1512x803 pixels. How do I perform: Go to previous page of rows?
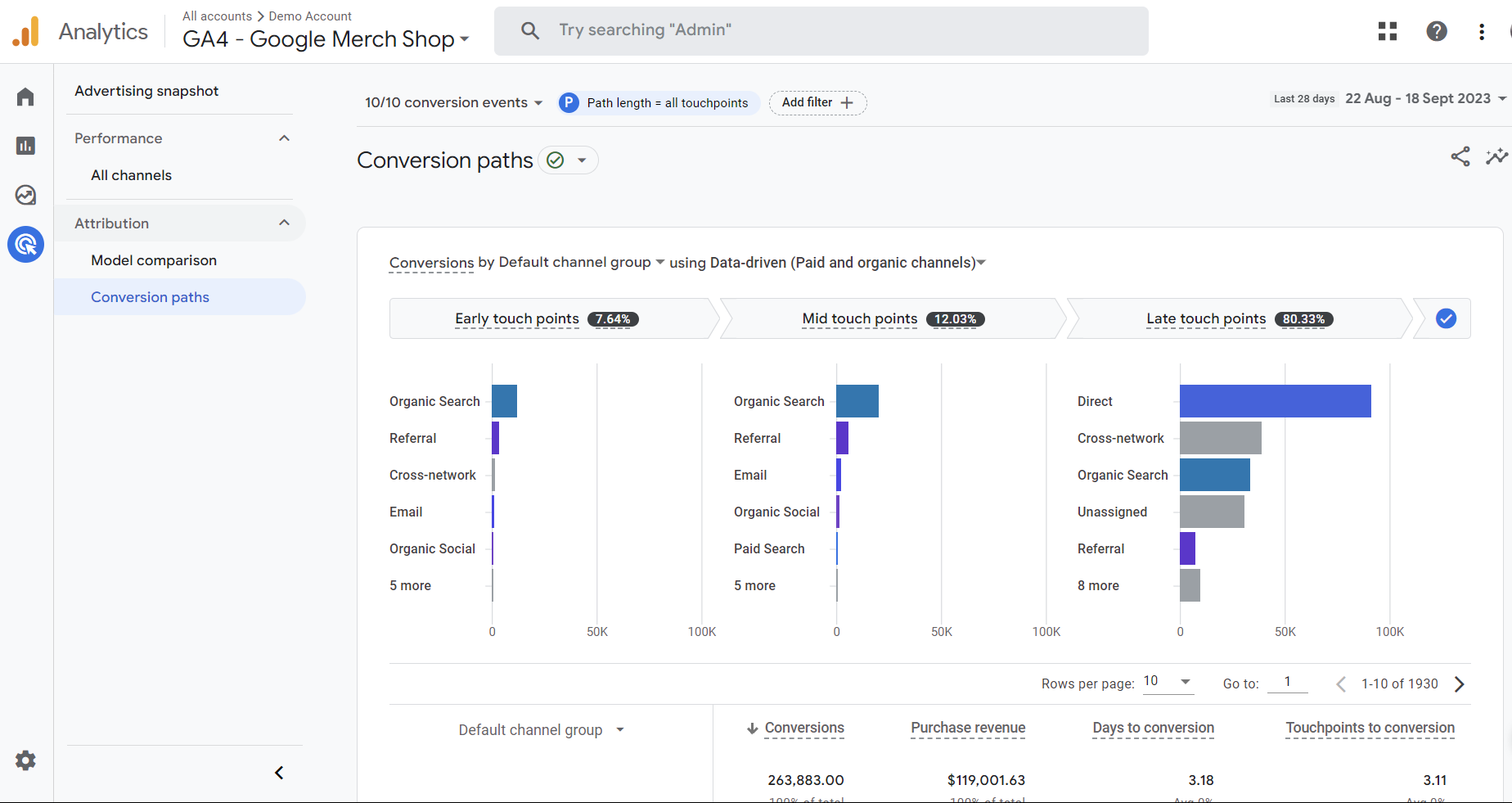pyautogui.click(x=1341, y=684)
